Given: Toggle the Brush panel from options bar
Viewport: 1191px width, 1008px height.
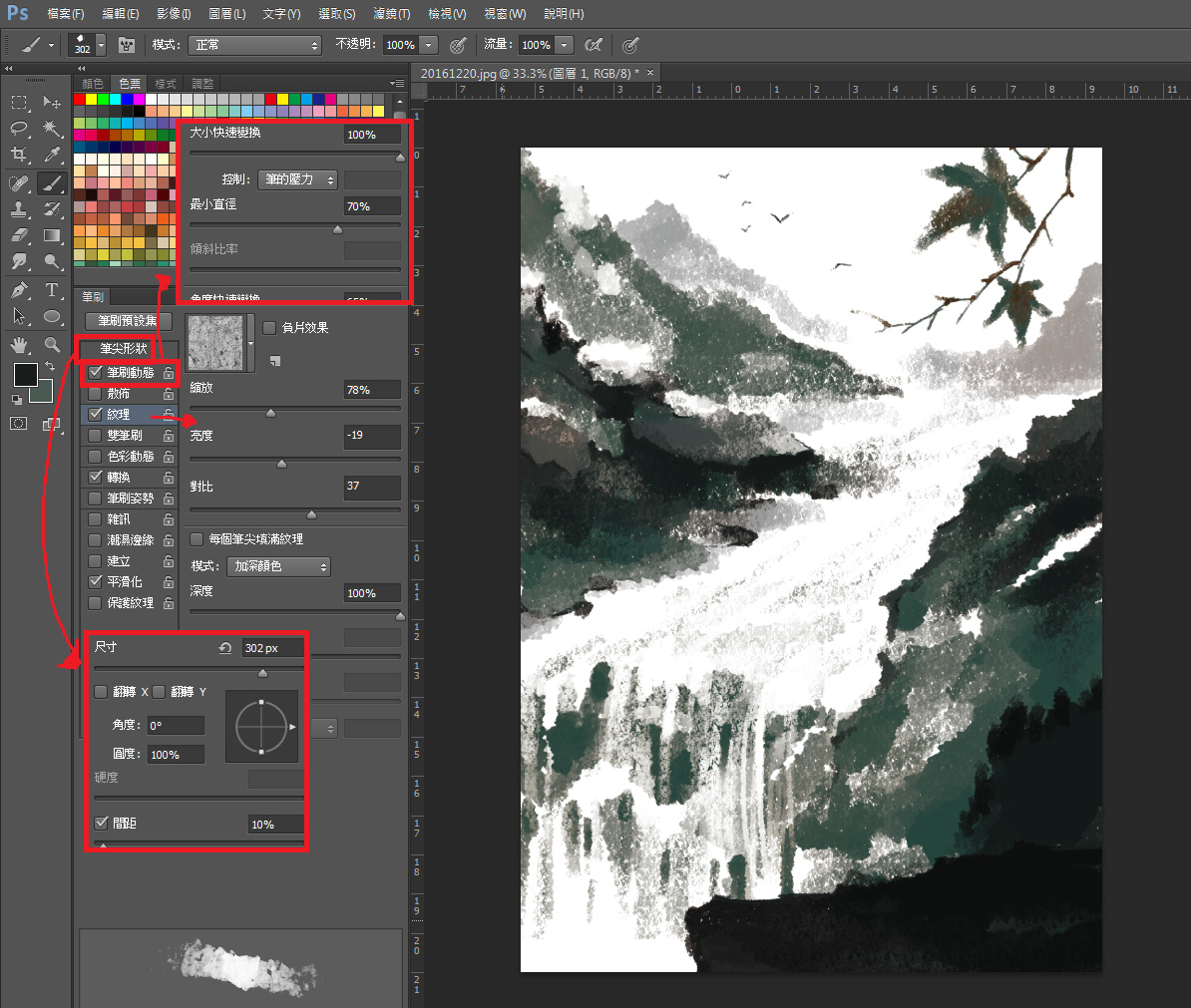Looking at the screenshot, I should tap(127, 46).
